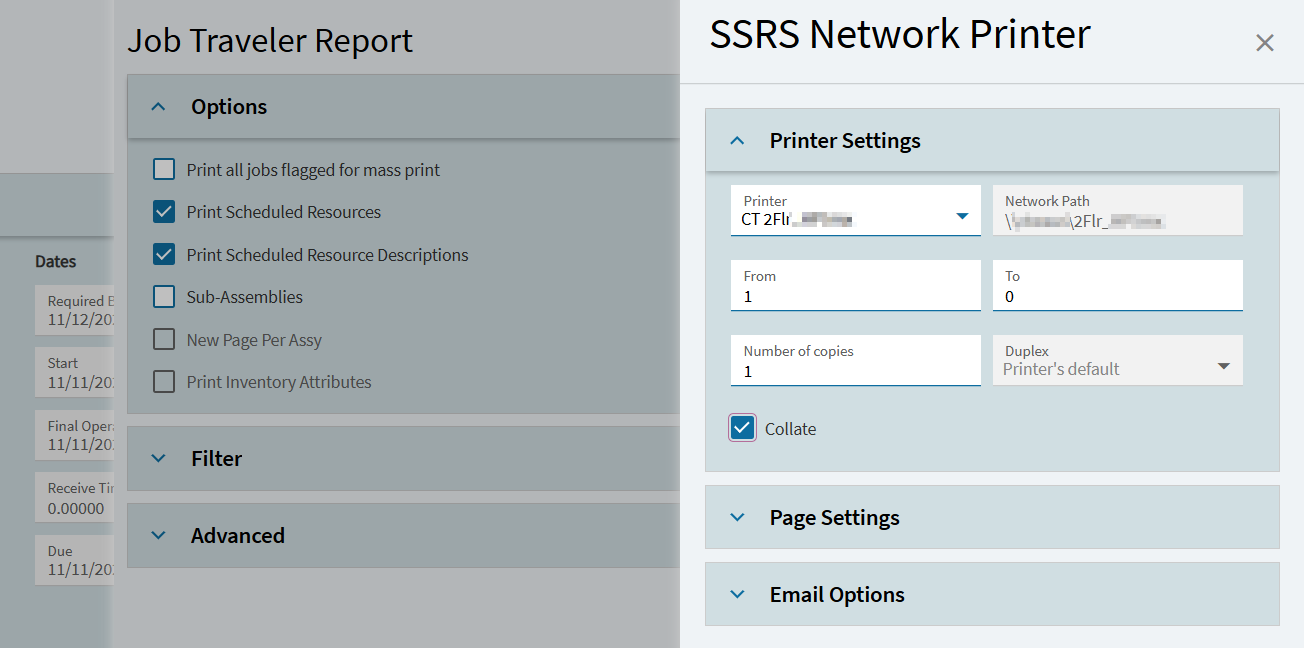Select the Required date field under Dates
Image resolution: width=1304 pixels, height=648 pixels.
point(75,310)
